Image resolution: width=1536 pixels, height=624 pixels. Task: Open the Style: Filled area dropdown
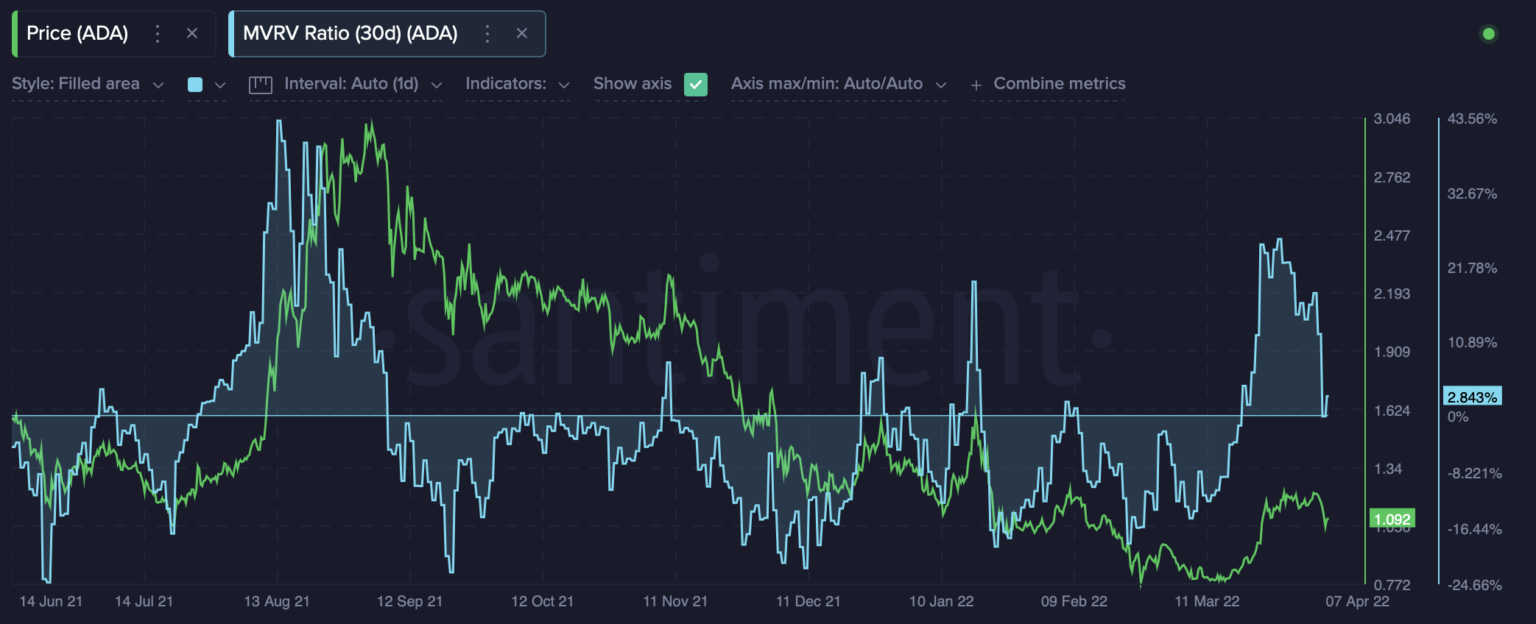coord(88,84)
